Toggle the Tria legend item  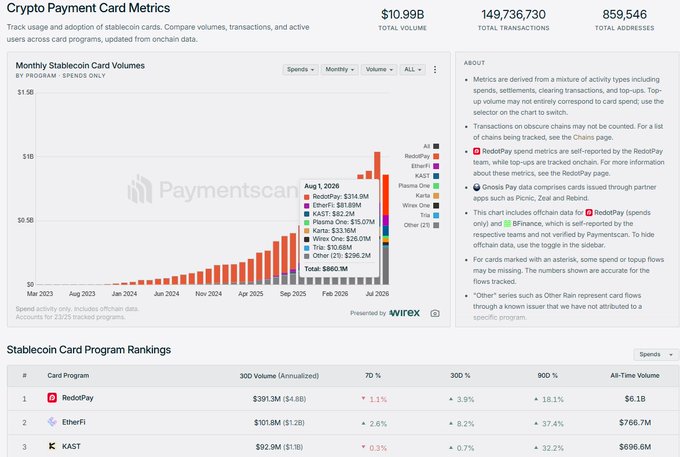click(429, 215)
